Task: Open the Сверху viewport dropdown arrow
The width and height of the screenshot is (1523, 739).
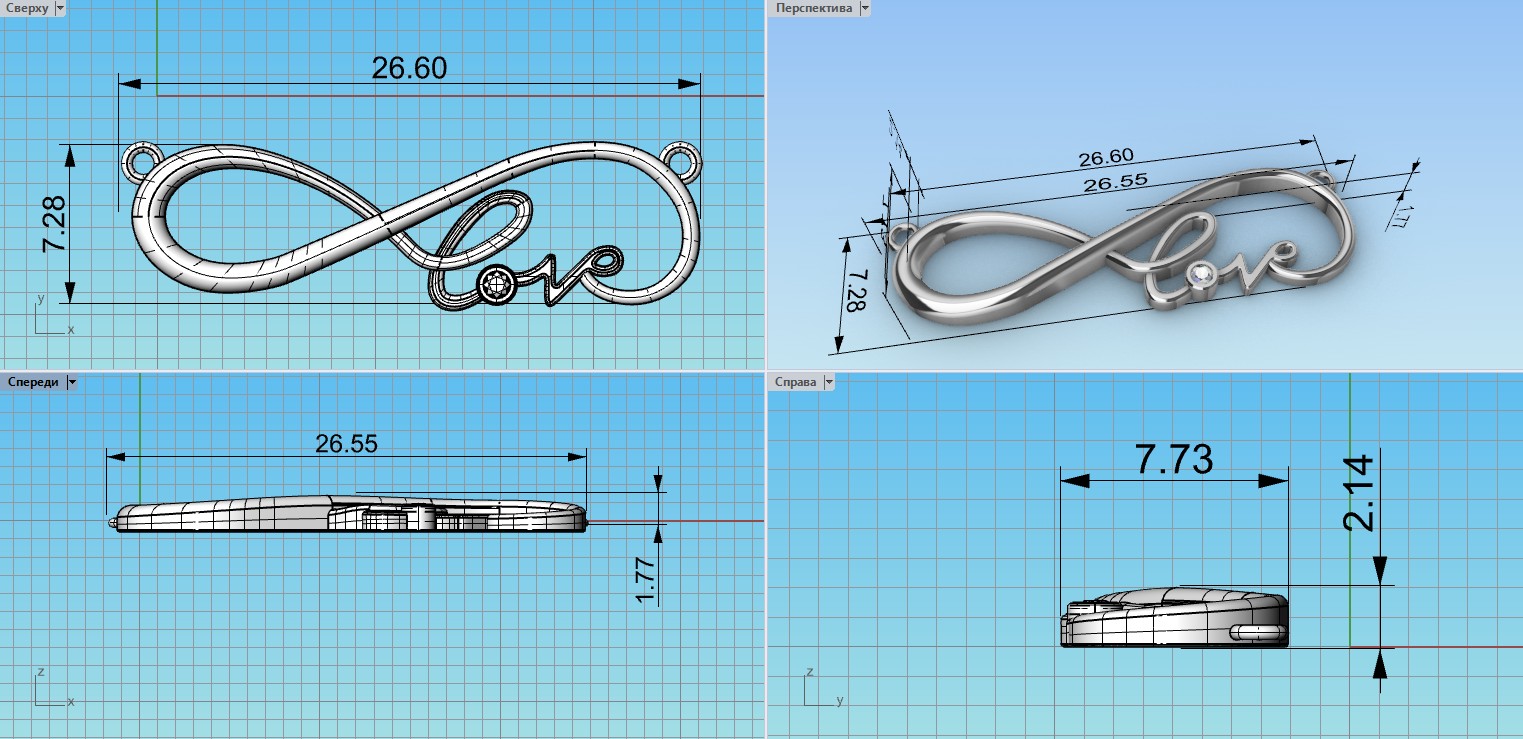Action: pyautogui.click(x=60, y=8)
